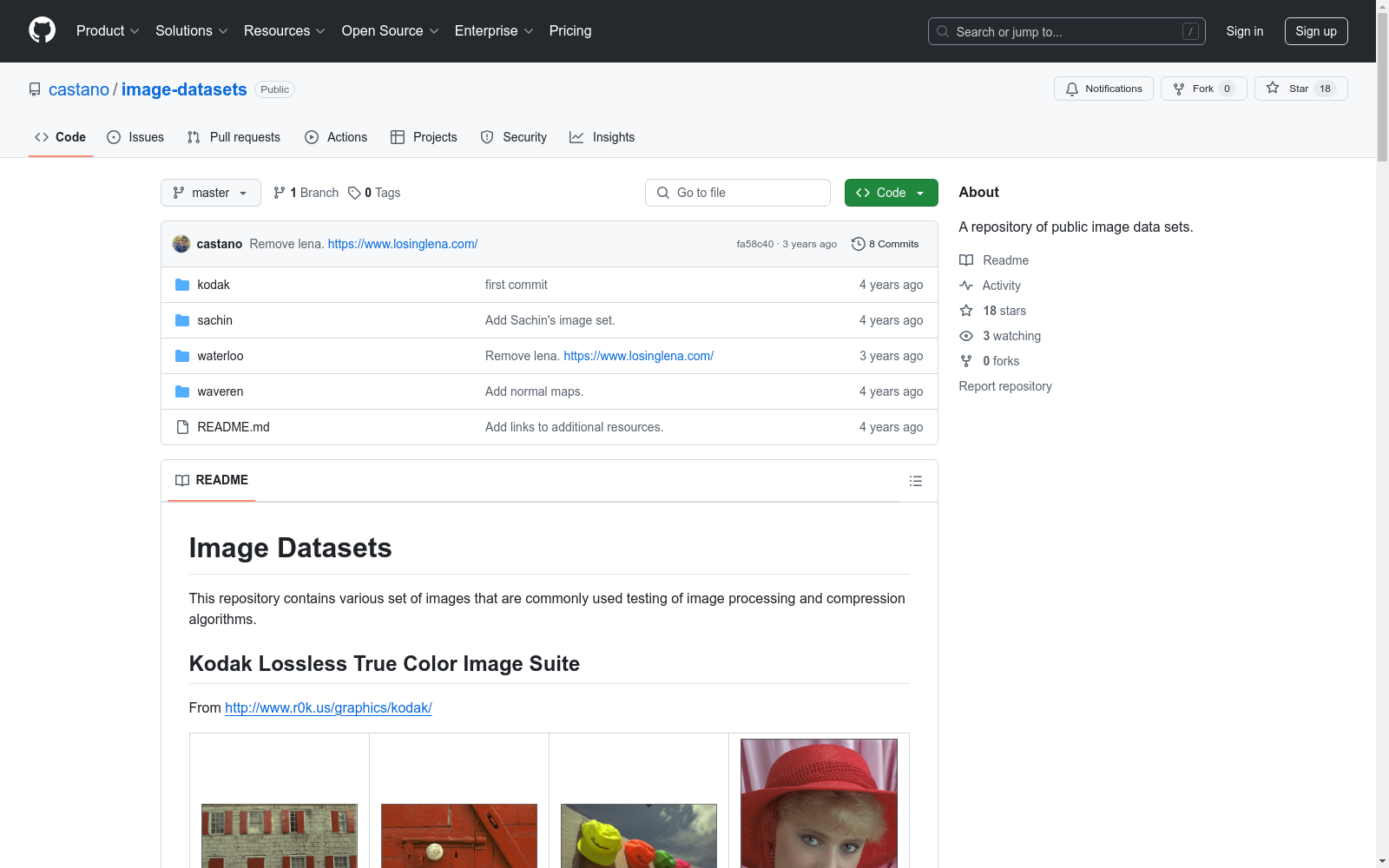Click the repository icon next to castano

coord(35,89)
